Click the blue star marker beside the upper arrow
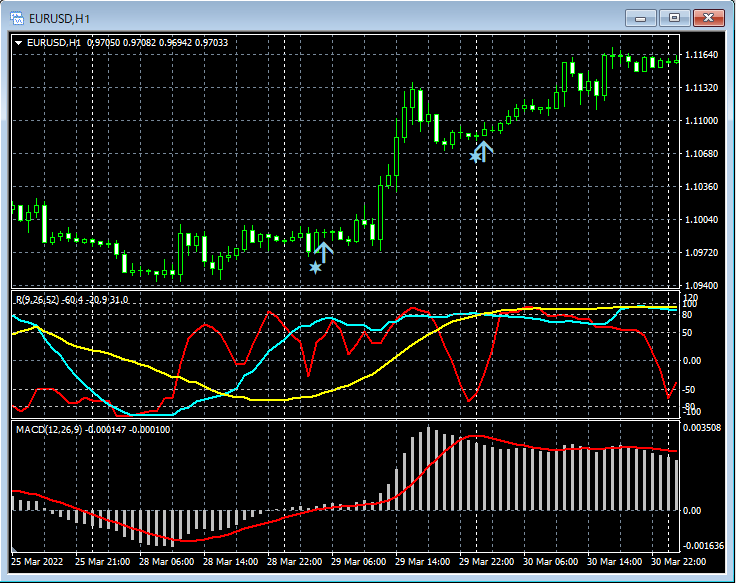Image resolution: width=736 pixels, height=583 pixels. click(474, 157)
